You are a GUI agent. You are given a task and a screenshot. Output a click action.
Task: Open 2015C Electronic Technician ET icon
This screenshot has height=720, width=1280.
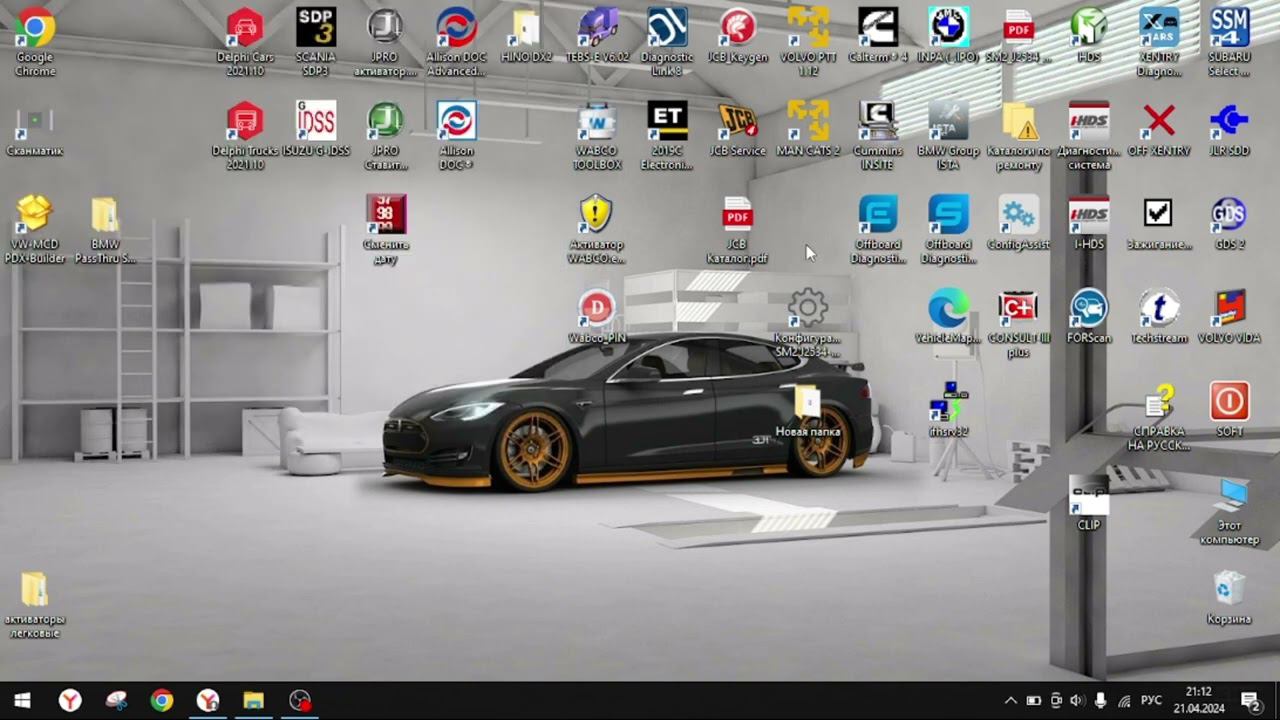pos(667,135)
